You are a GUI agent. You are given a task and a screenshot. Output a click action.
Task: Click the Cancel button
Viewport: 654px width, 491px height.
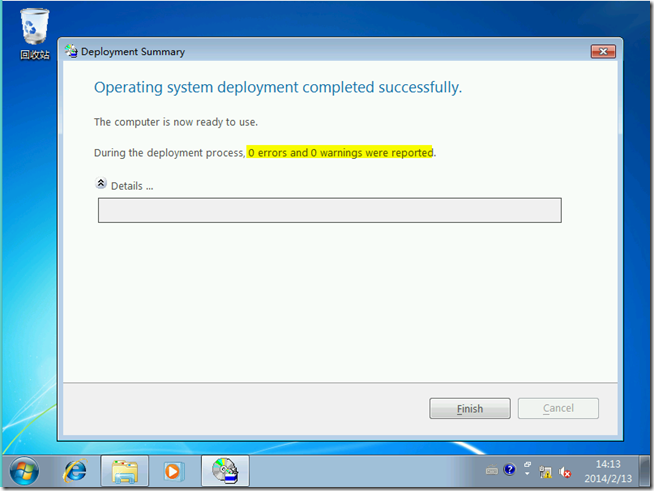coord(558,408)
